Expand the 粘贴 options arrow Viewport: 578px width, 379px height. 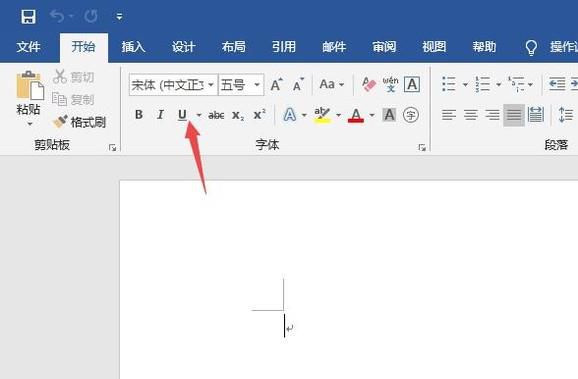[x=29, y=124]
